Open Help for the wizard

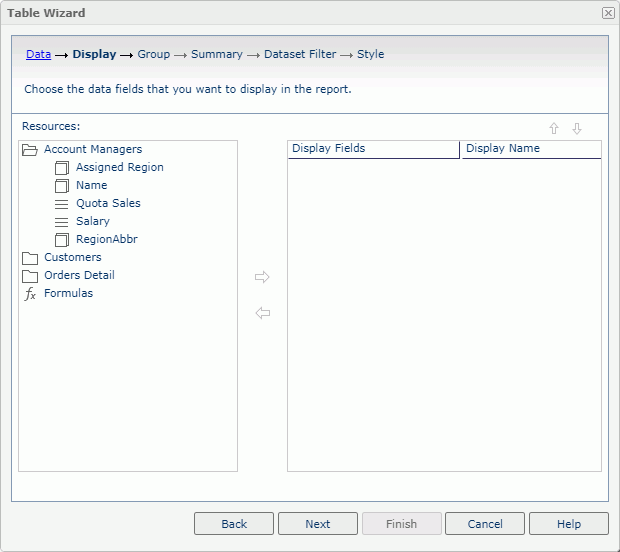point(568,524)
